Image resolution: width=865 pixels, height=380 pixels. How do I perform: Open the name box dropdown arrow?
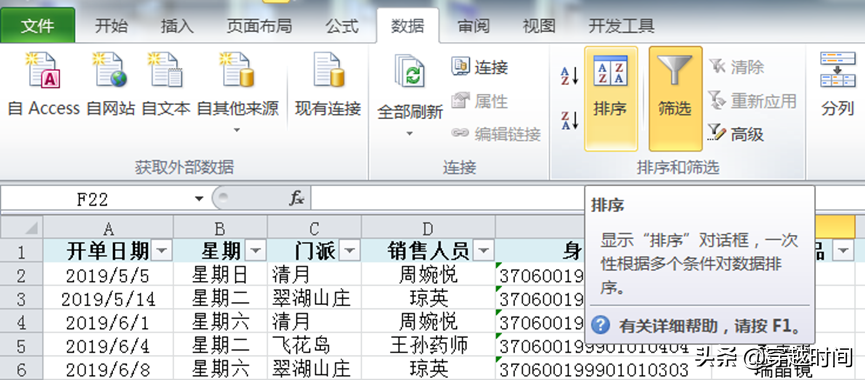[x=200, y=199]
